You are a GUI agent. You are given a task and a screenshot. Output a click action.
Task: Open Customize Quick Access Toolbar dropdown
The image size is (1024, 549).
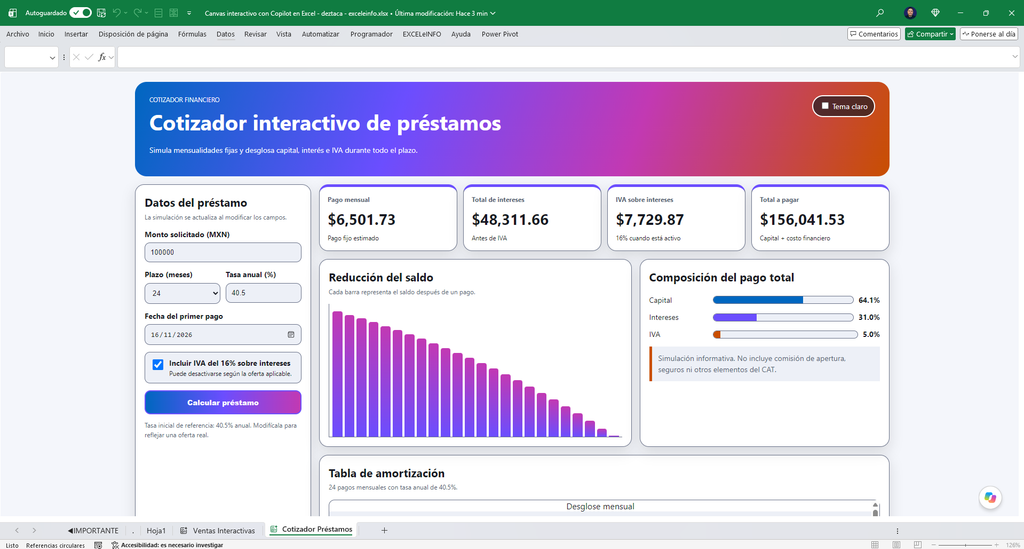189,13
